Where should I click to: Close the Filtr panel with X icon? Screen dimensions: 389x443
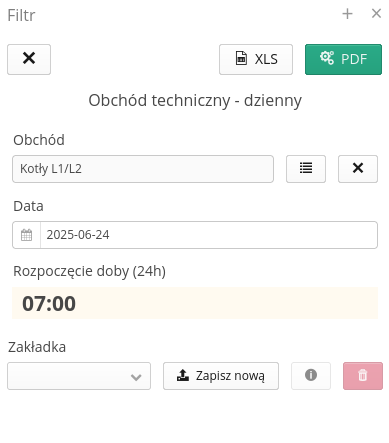[x=376, y=14]
